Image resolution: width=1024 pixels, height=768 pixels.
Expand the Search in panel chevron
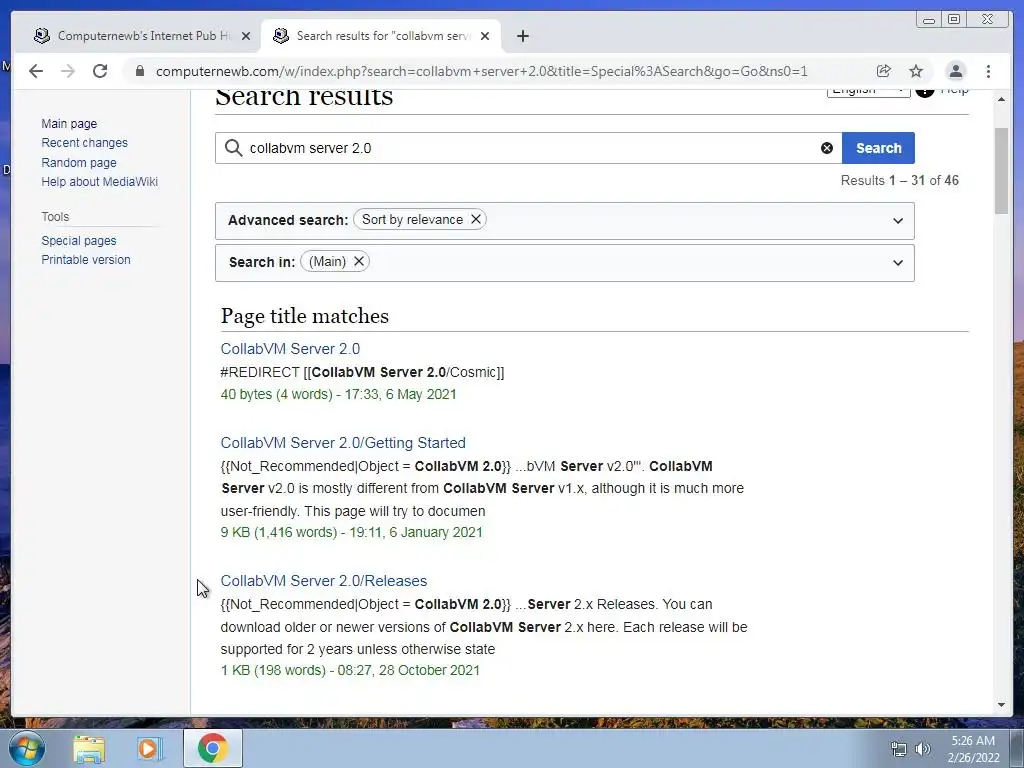tap(898, 263)
